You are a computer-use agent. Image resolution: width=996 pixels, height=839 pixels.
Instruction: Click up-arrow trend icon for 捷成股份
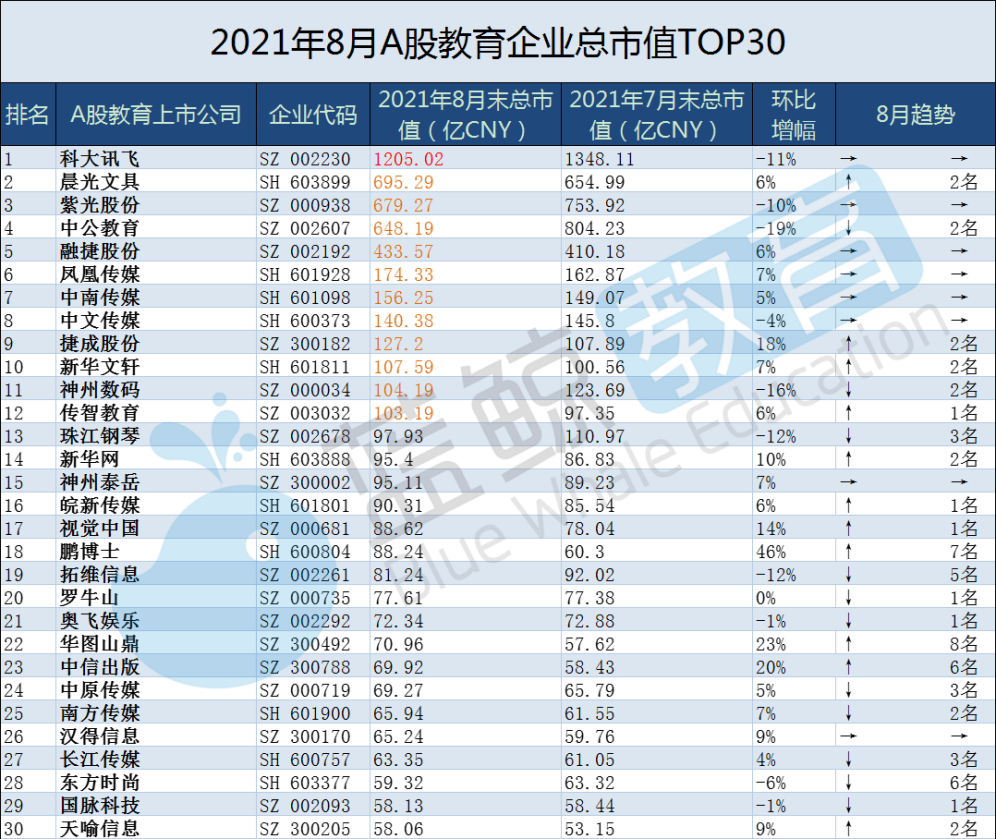pyautogui.click(x=849, y=344)
